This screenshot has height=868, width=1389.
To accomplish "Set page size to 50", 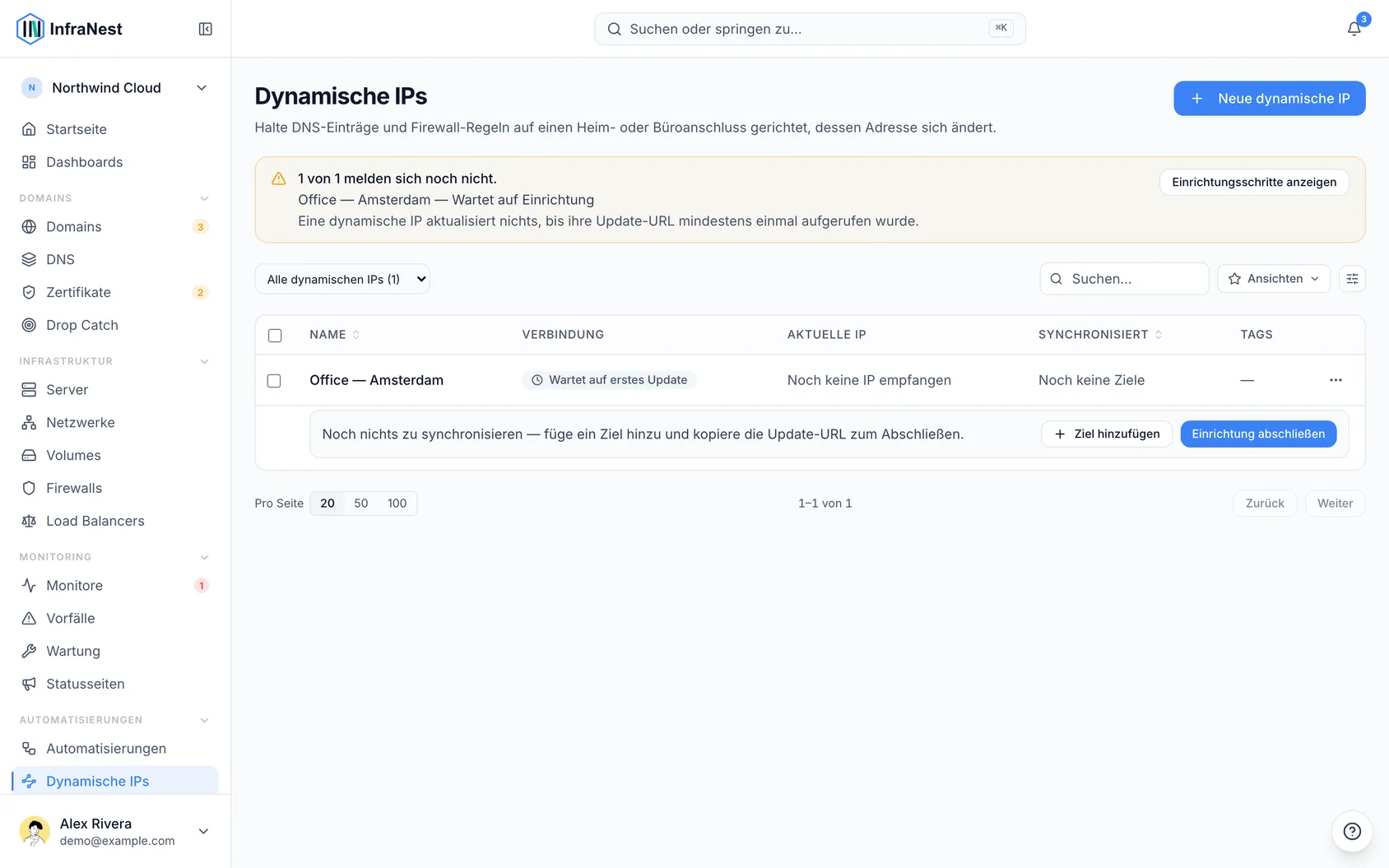I will pos(361,504).
